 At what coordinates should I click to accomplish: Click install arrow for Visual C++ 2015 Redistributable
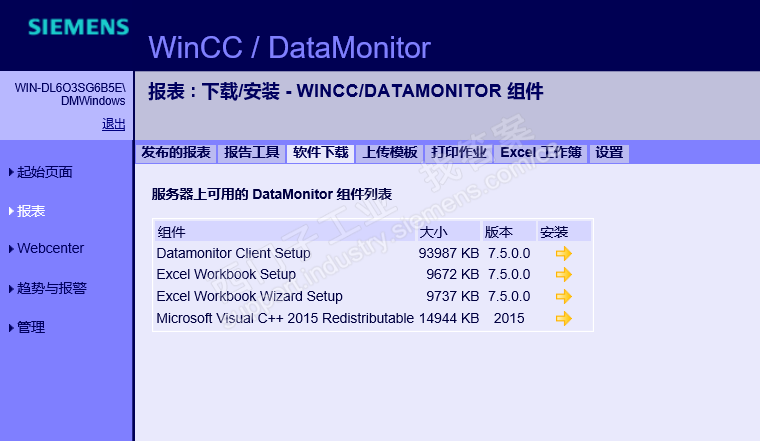tap(563, 319)
